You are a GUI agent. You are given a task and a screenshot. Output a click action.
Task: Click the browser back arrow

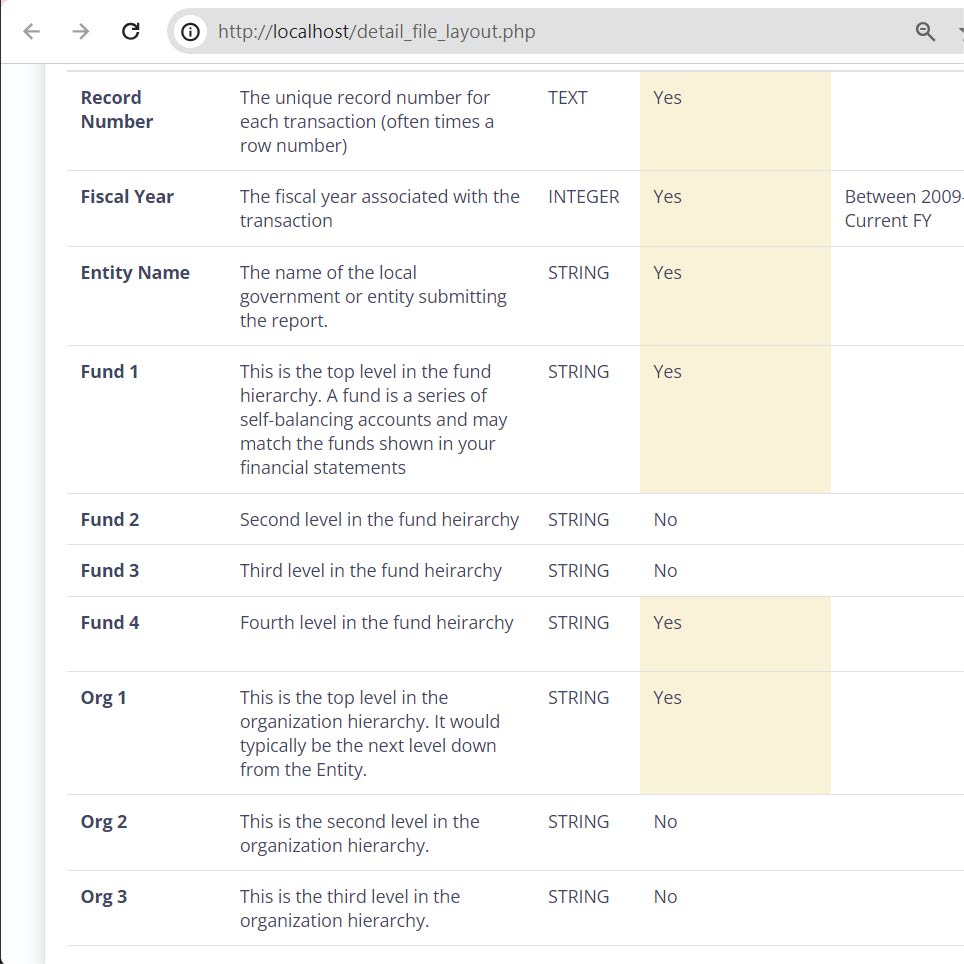[32, 32]
